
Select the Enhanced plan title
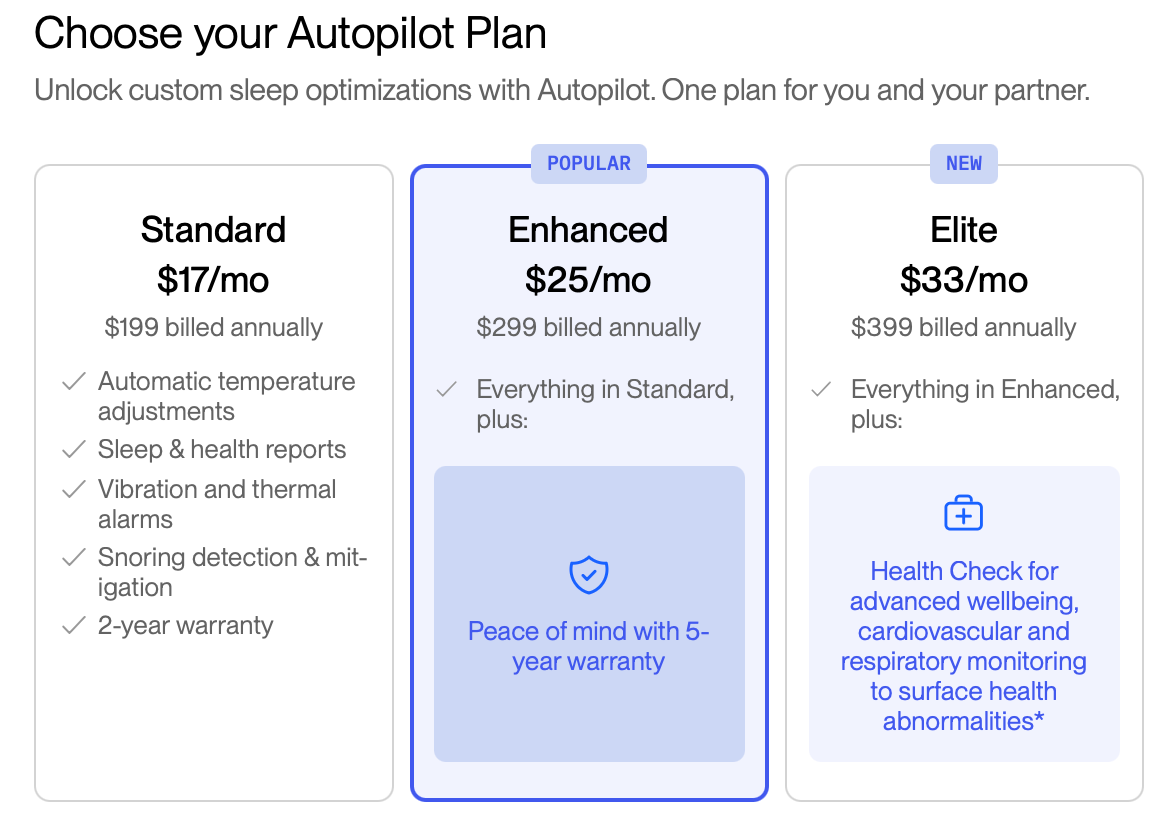588,229
